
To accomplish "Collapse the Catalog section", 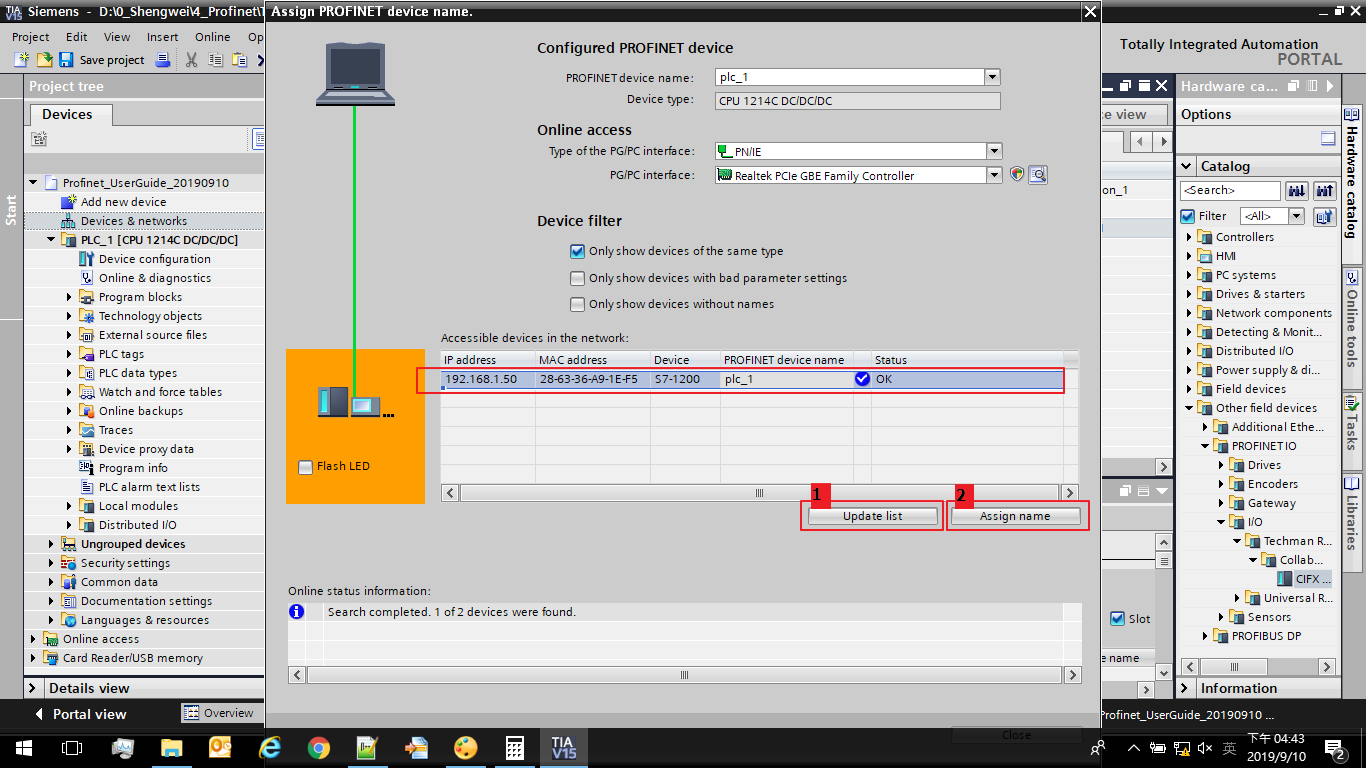I will [x=1187, y=166].
